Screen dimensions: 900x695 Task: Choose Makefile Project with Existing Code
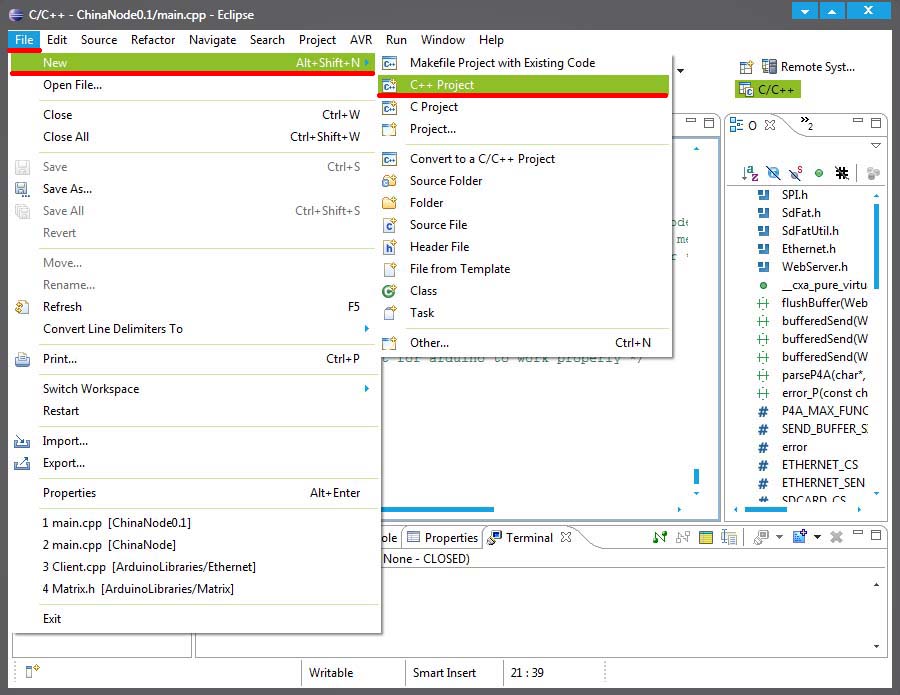[x=523, y=63]
